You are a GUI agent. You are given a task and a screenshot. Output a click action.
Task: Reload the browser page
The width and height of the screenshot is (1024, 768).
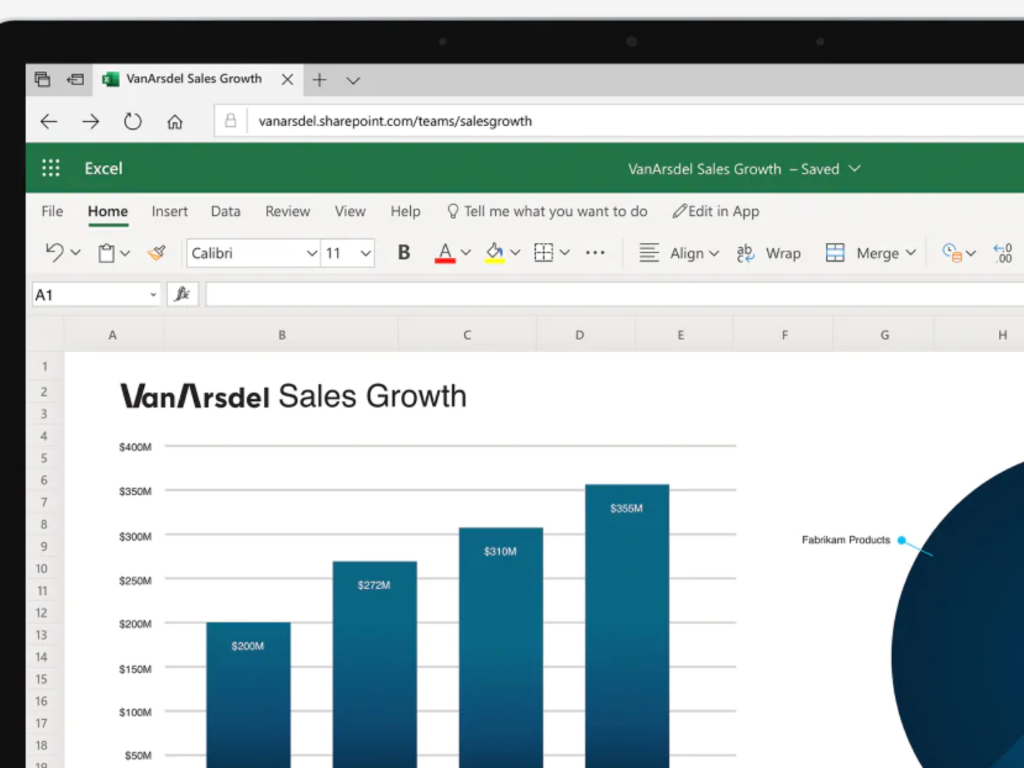[133, 121]
